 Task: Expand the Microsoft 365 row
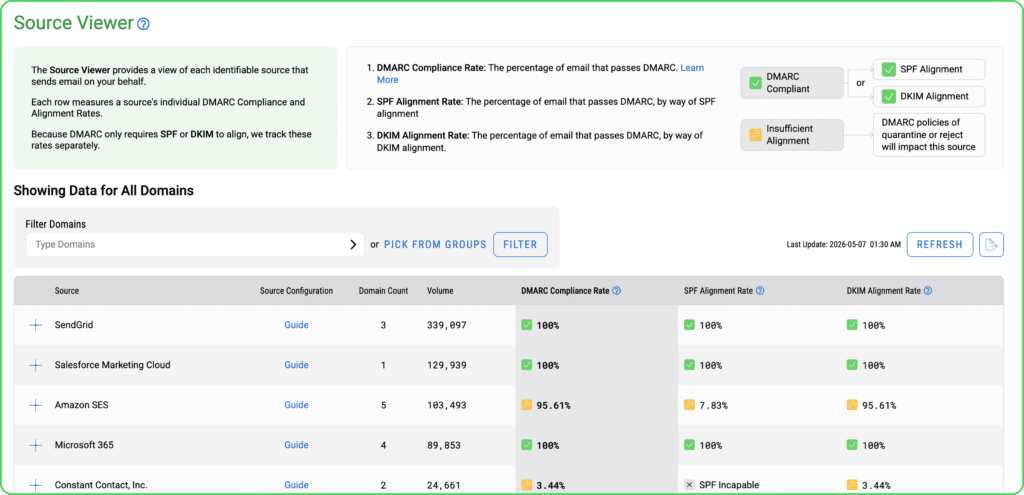(36, 445)
